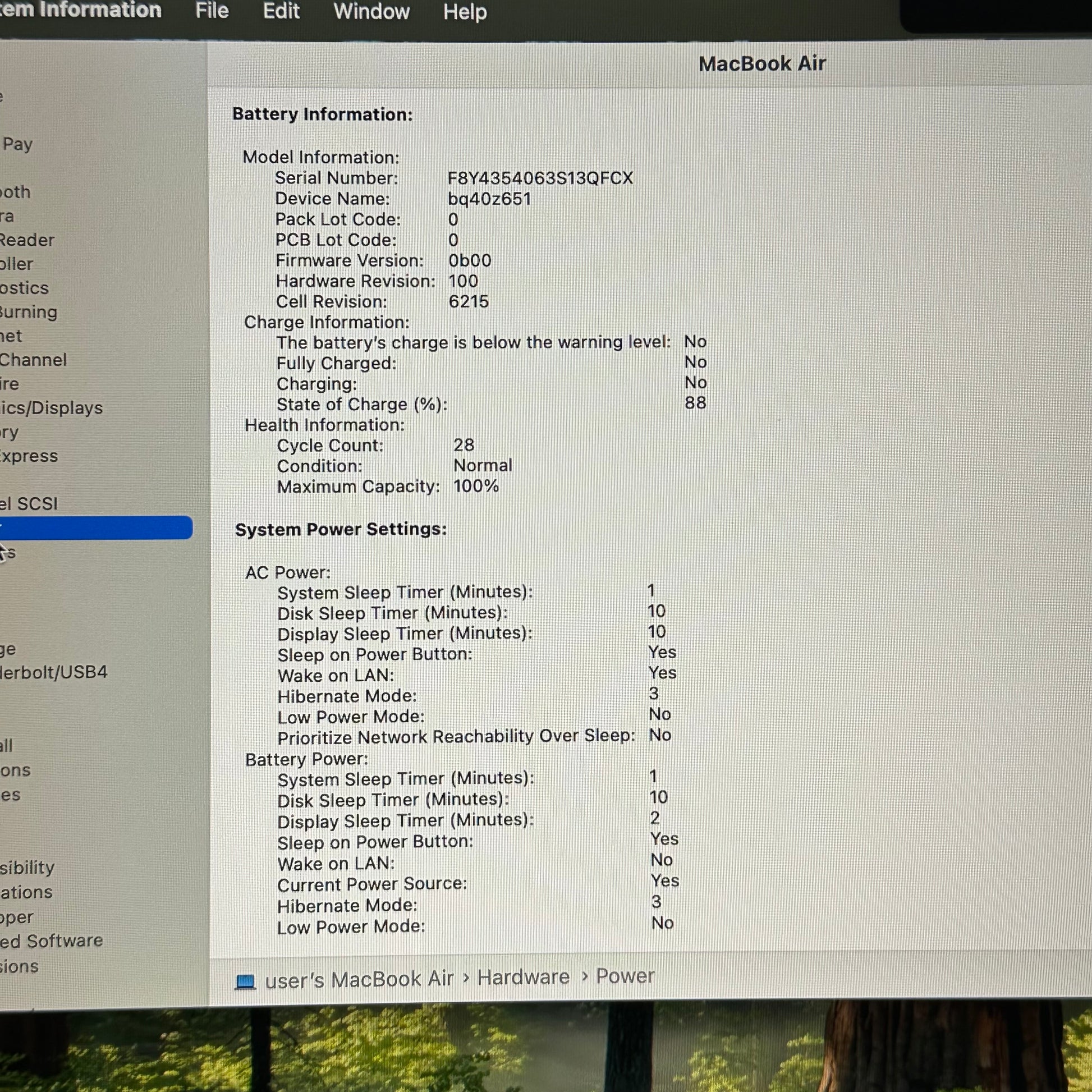The image size is (1092, 1092).
Task: Select the Fibre Channel sidebar item
Action: 33,360
